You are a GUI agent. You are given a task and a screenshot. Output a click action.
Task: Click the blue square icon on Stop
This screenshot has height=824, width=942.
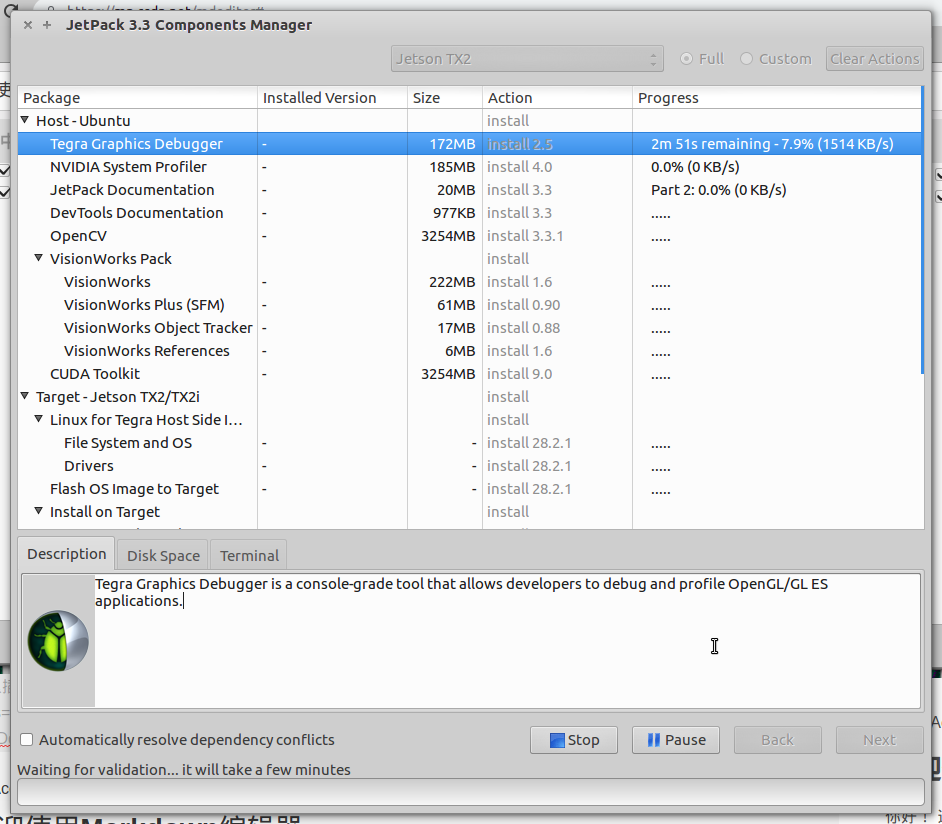click(557, 740)
